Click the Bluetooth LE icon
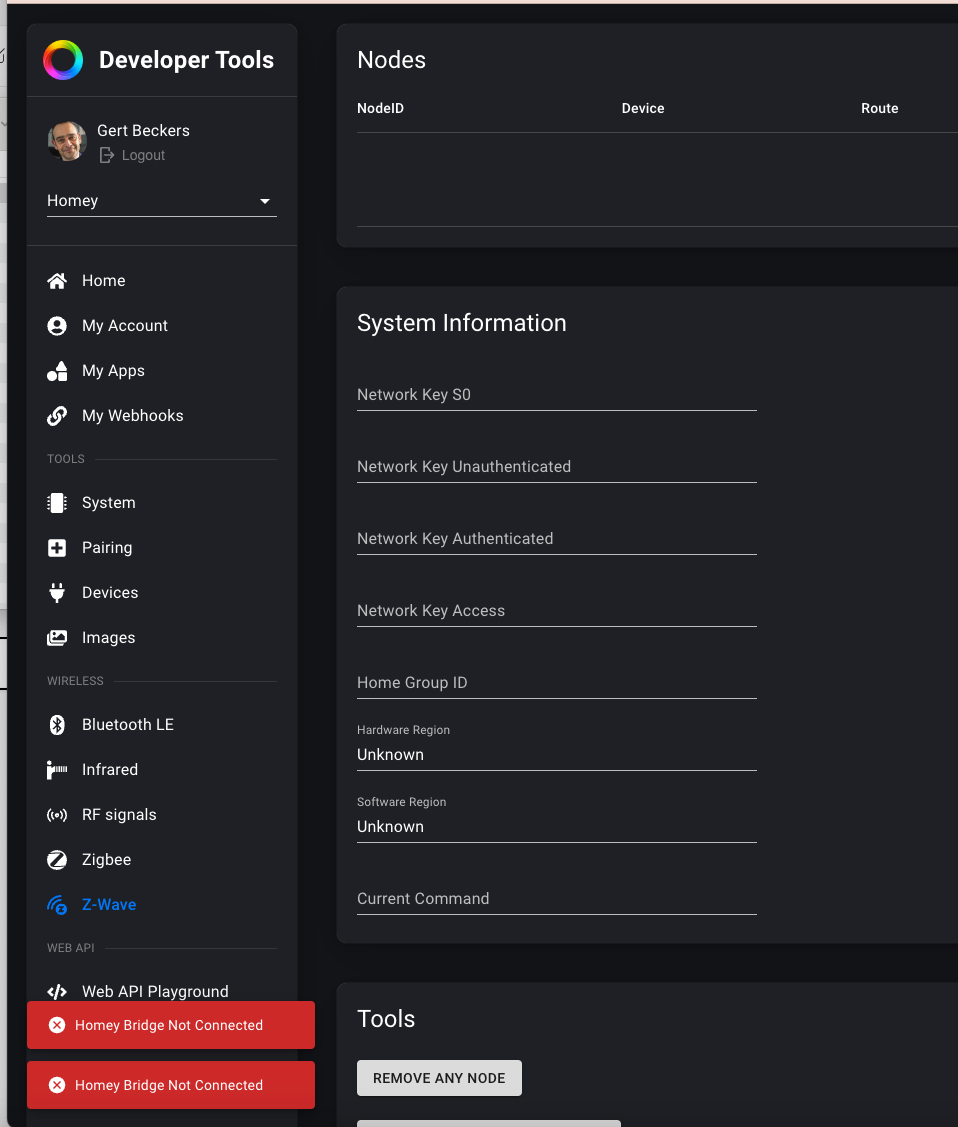 [x=57, y=725]
